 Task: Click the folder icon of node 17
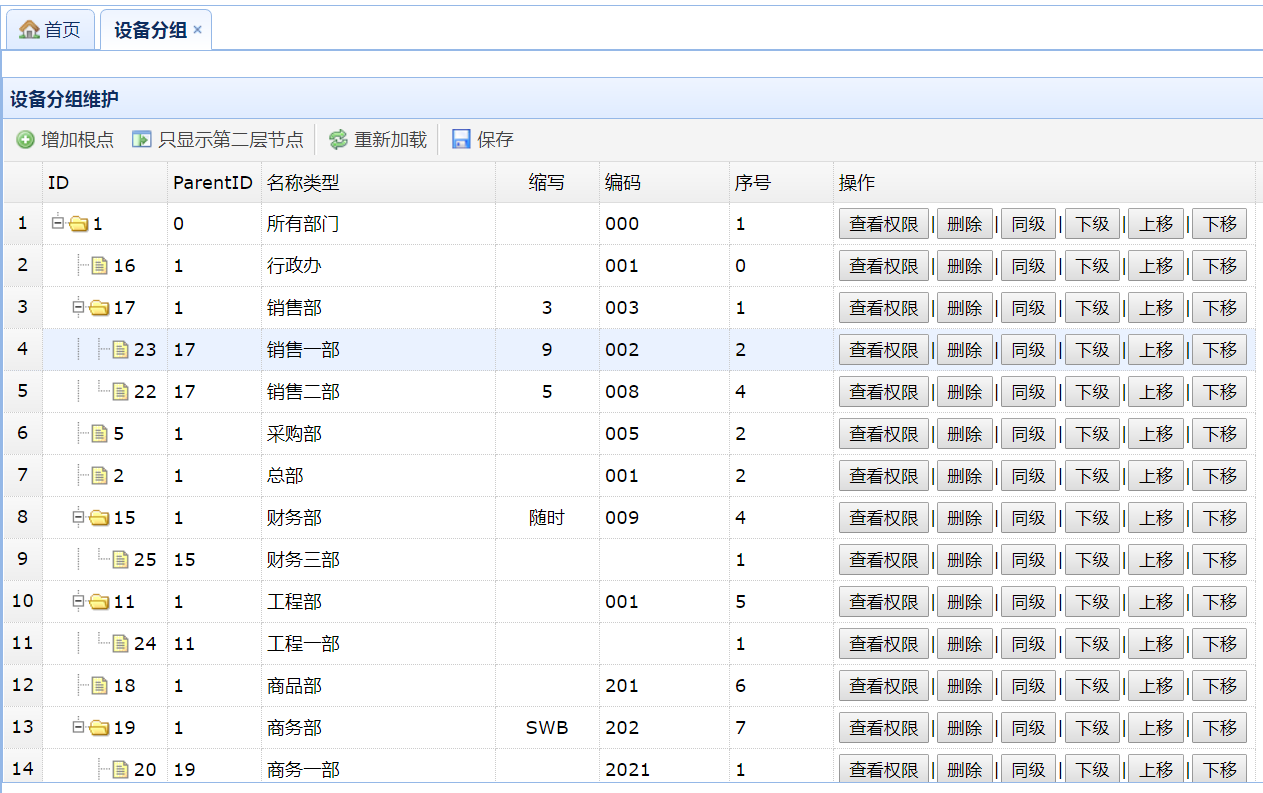point(99,308)
